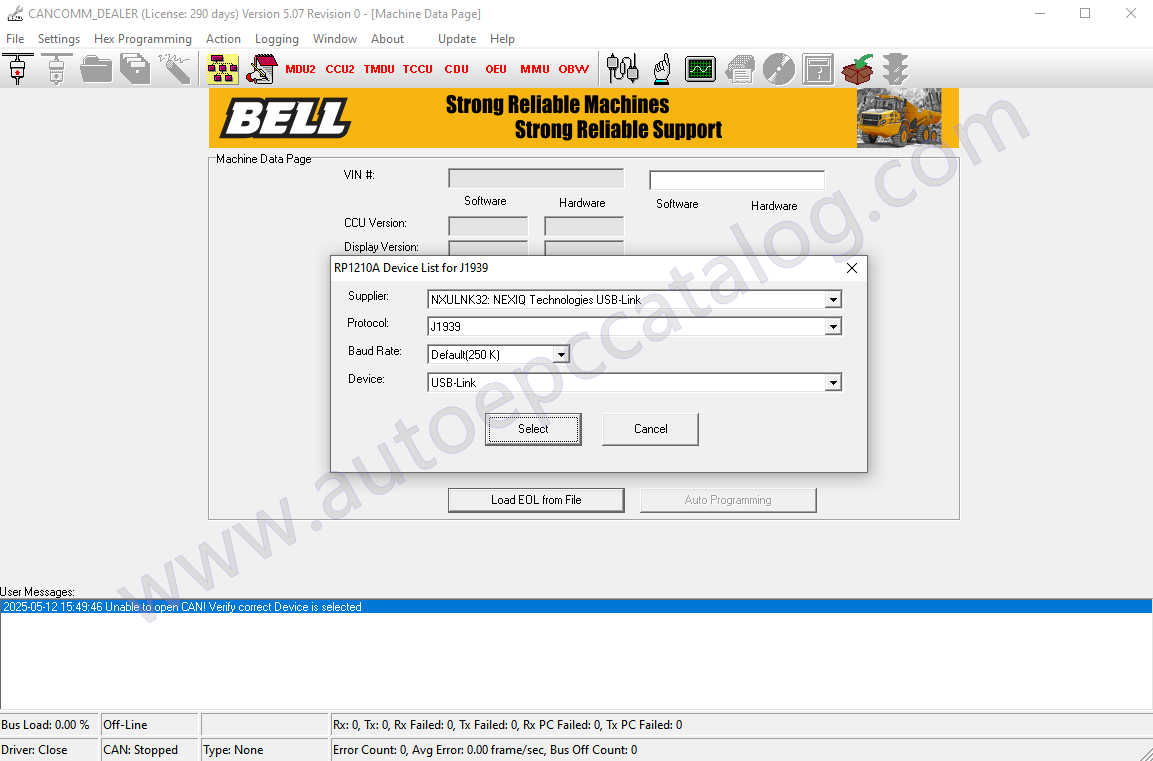The image size is (1153, 761).
Task: Click the CCU Version hardware field
Action: [x=584, y=225]
